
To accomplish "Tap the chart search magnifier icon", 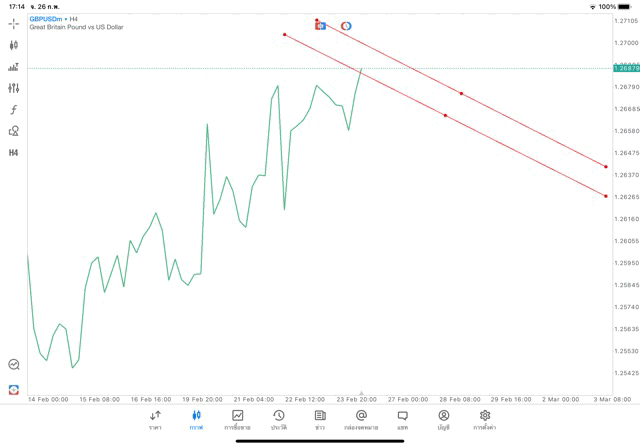I will [x=14, y=365].
